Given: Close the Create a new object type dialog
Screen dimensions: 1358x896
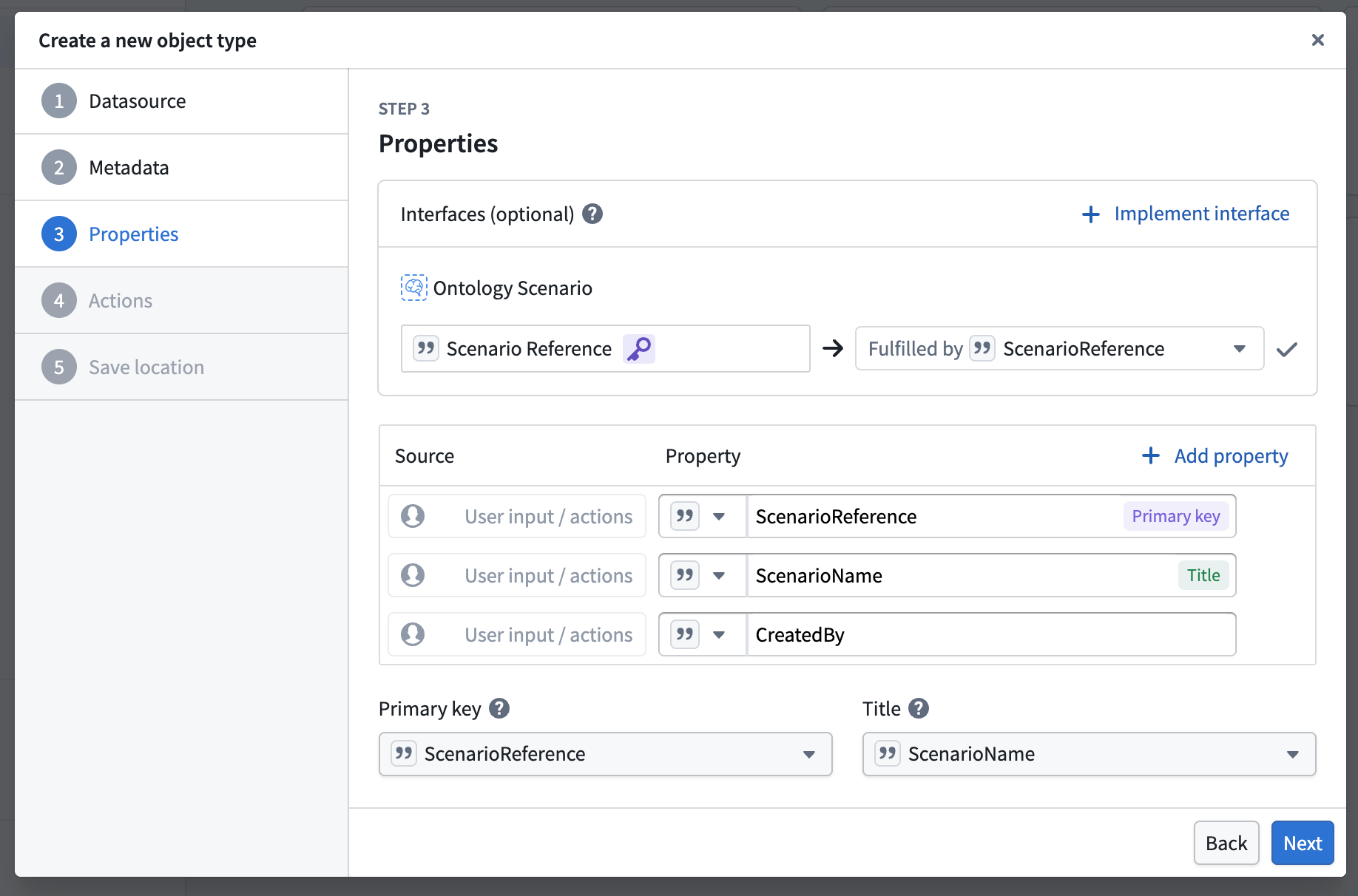Looking at the screenshot, I should (1317, 40).
